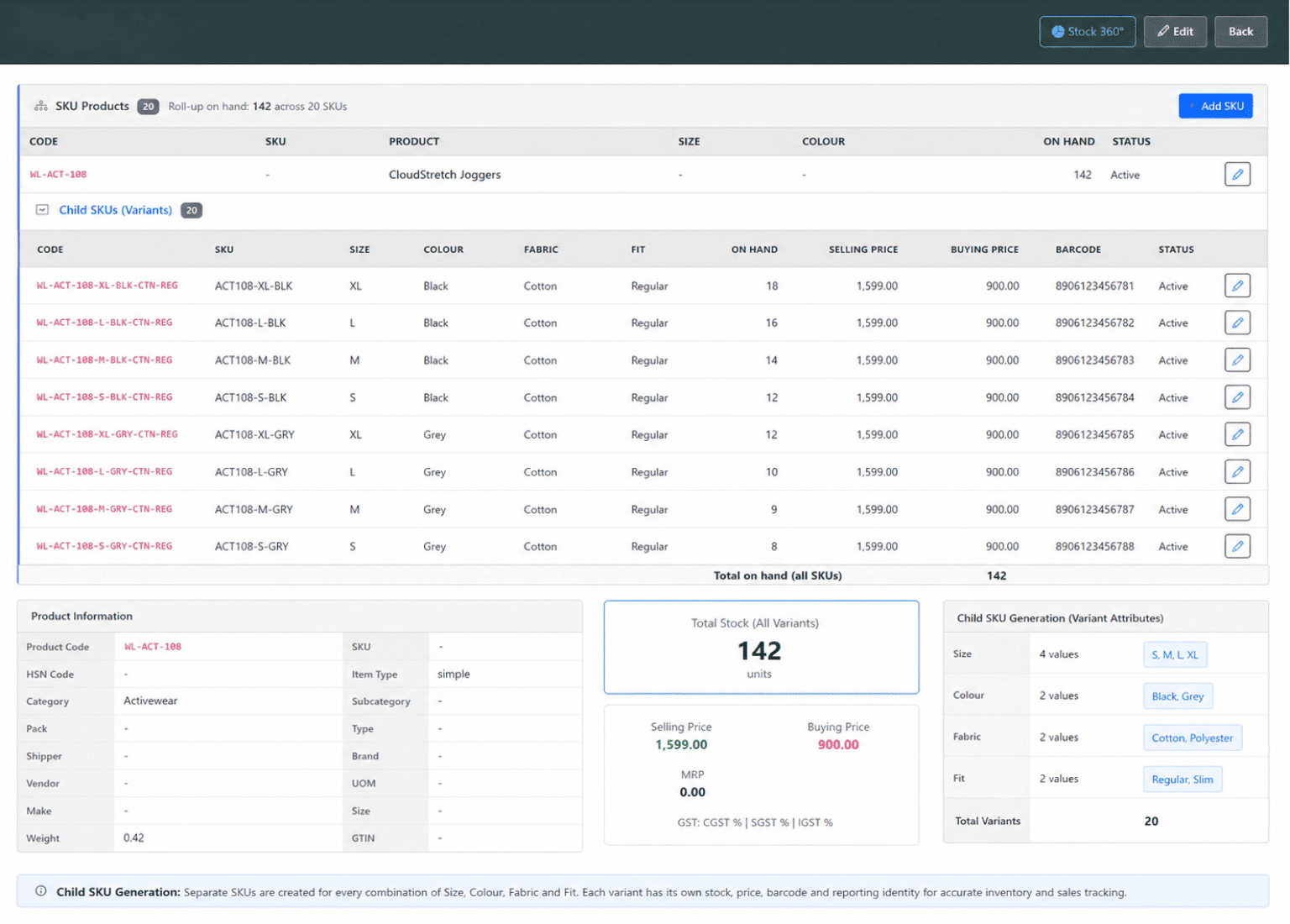Edit variant ACT108-S-BLK pencil icon
The height and width of the screenshot is (924, 1290).
tap(1237, 397)
